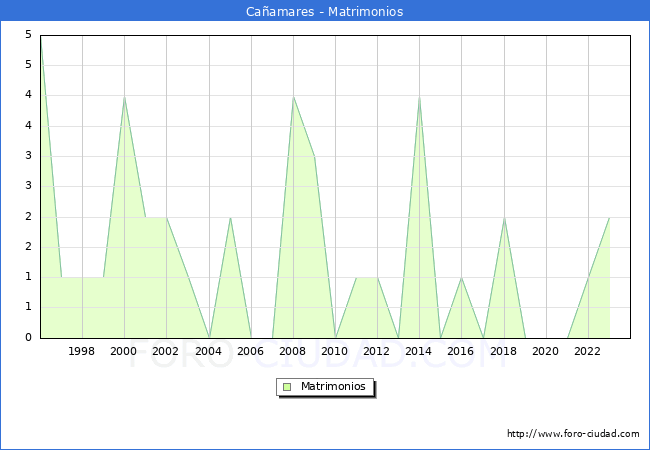Click the 2005 peak data point
This screenshot has width=650, height=450.
pos(230,218)
